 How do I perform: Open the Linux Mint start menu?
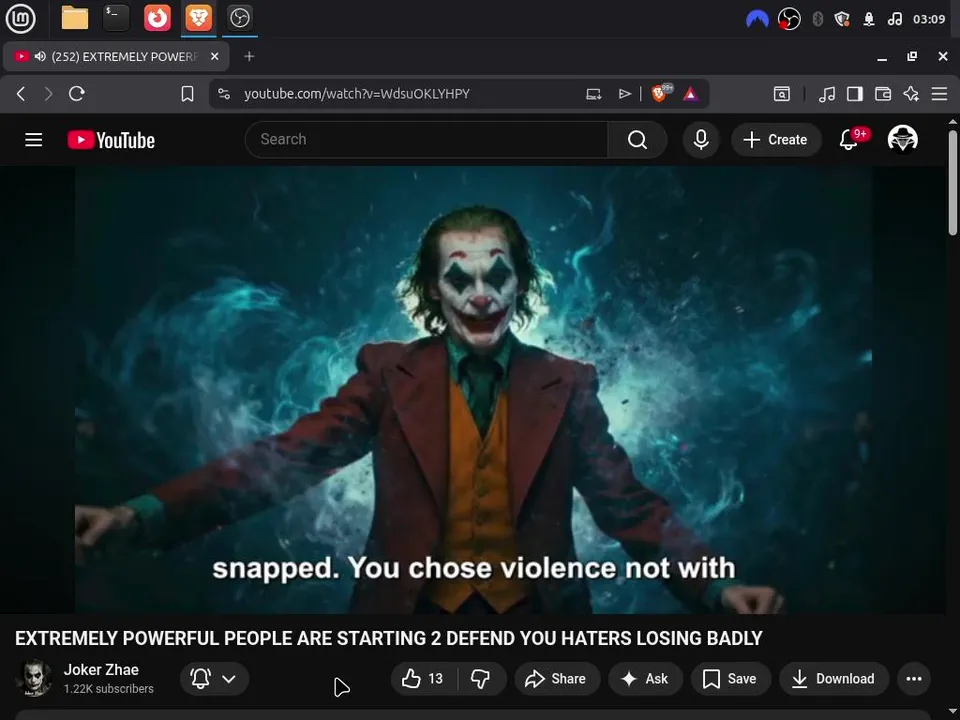(x=20, y=18)
